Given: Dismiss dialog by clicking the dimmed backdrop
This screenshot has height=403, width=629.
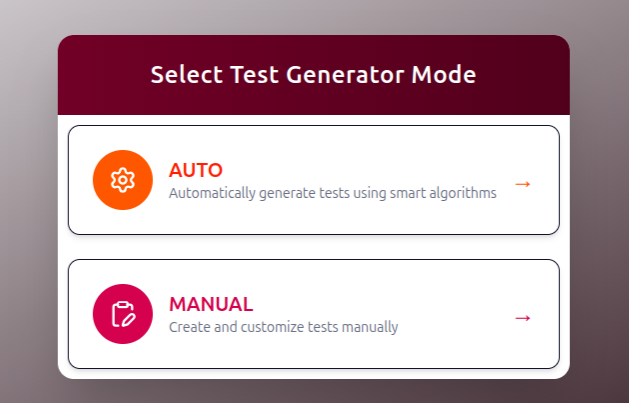Looking at the screenshot, I should coord(28,200).
